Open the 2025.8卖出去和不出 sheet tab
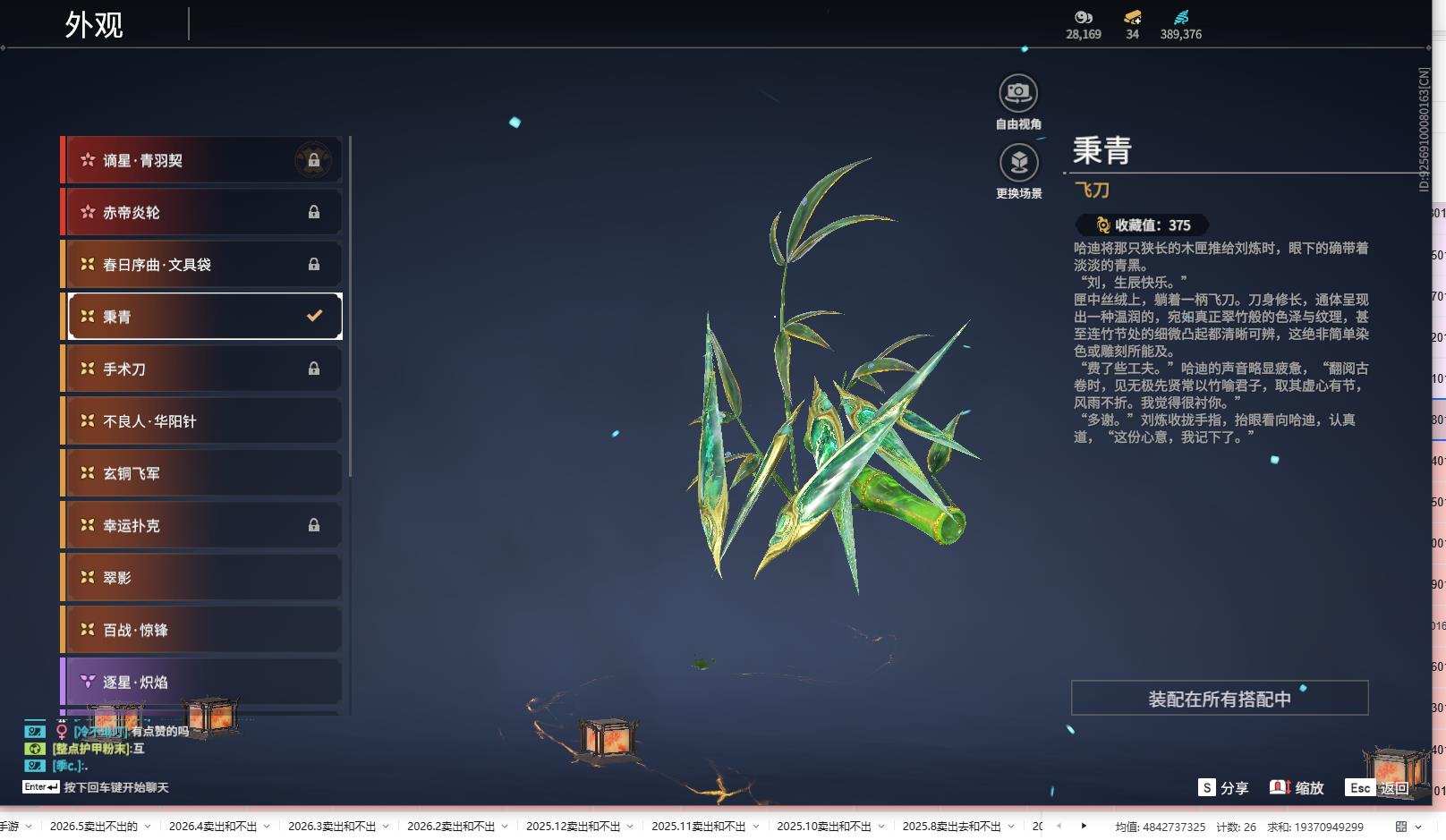The image size is (1446, 840). click(x=951, y=827)
